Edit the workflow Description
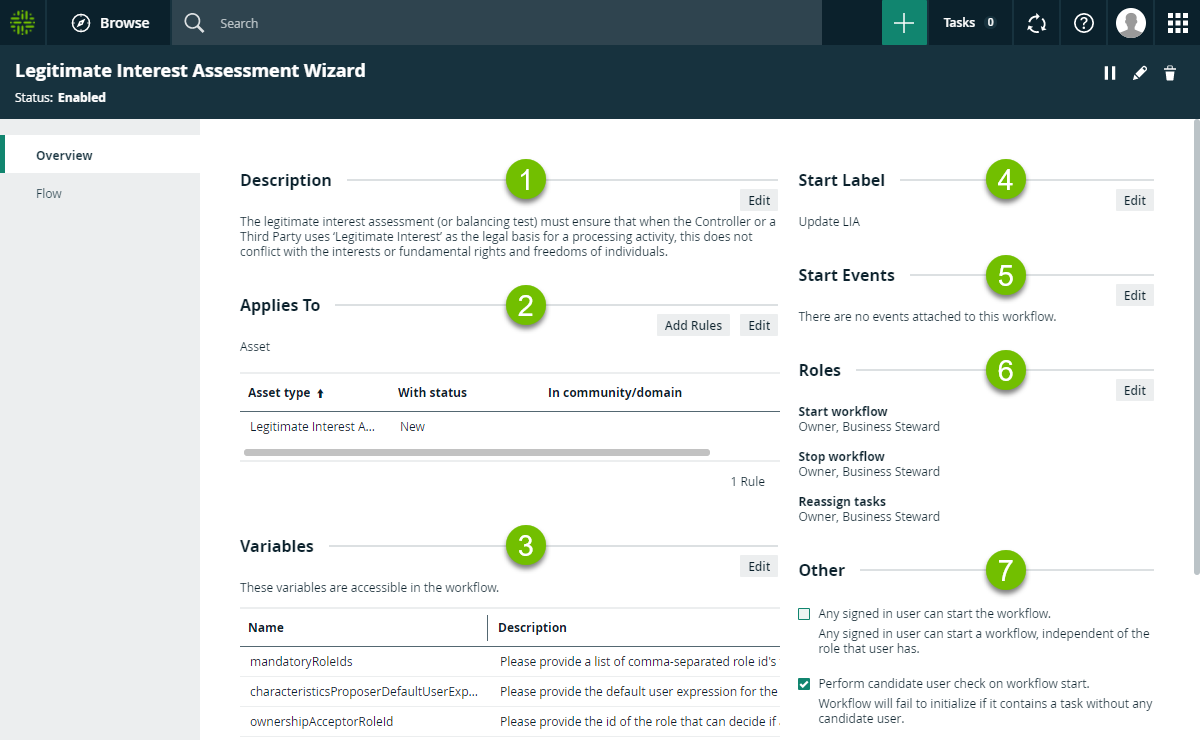 (758, 200)
